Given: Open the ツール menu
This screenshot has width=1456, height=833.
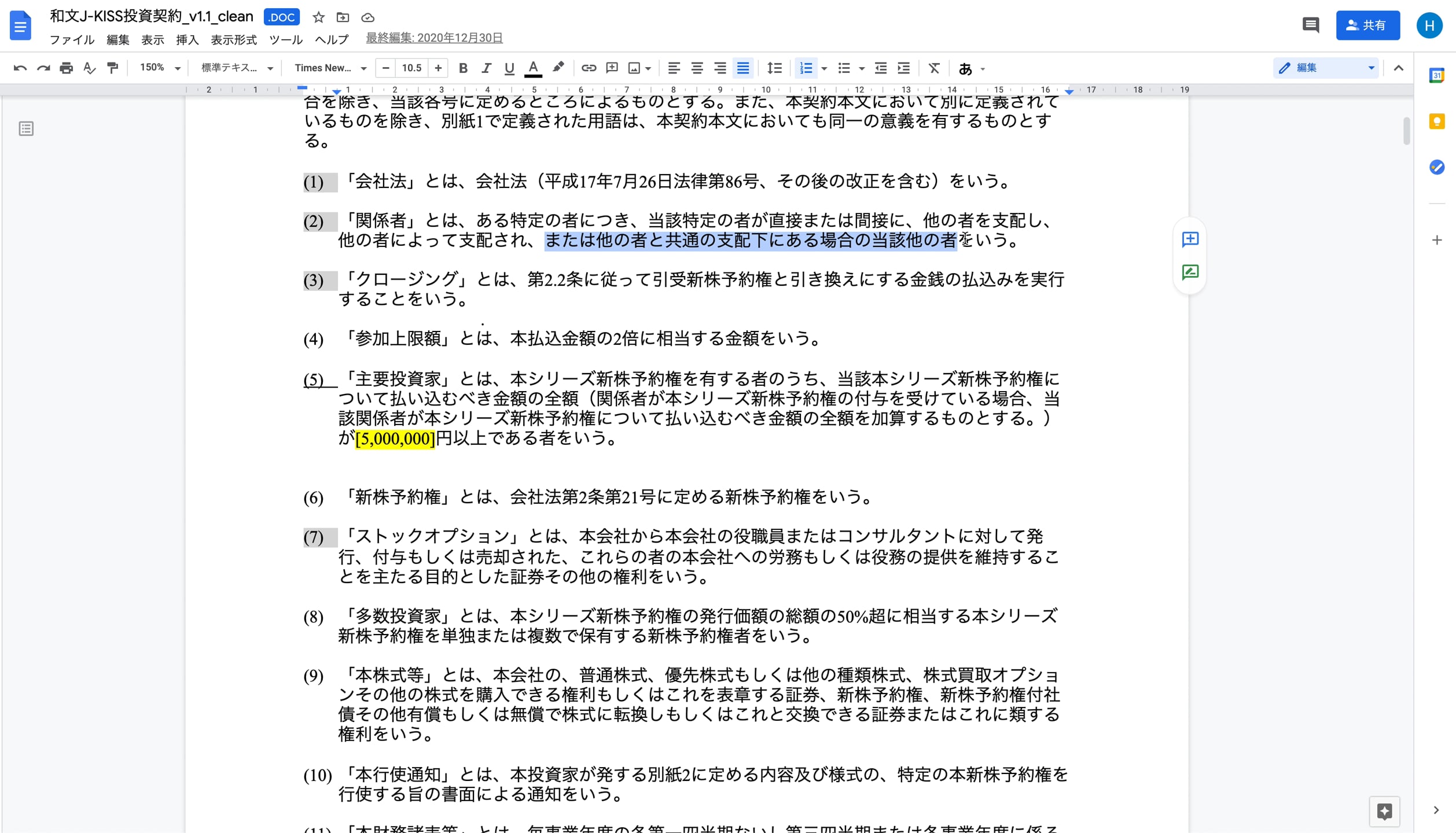Looking at the screenshot, I should [285, 40].
